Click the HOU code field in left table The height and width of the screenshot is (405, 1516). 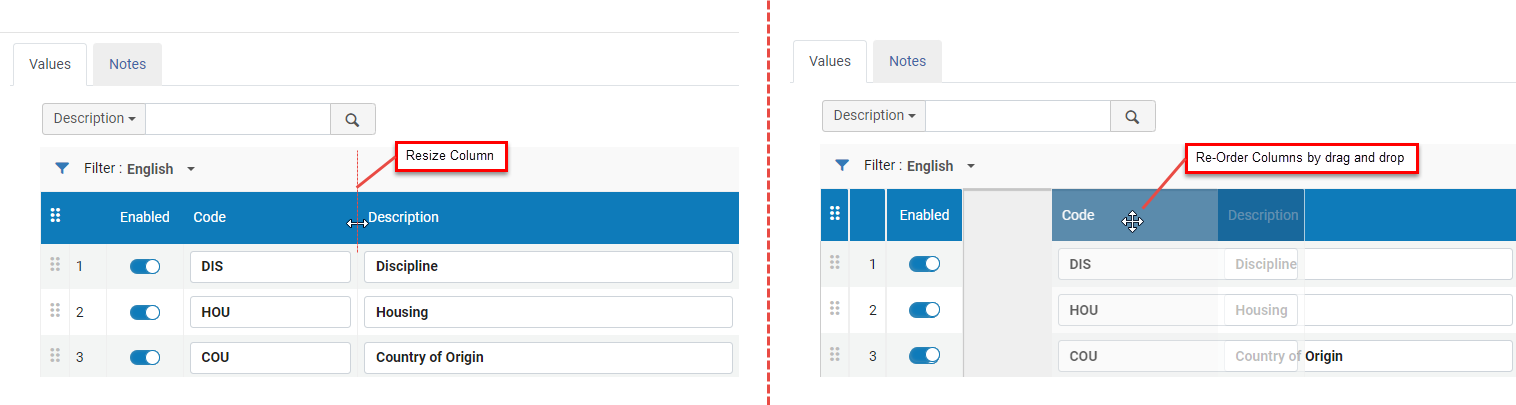tap(270, 312)
